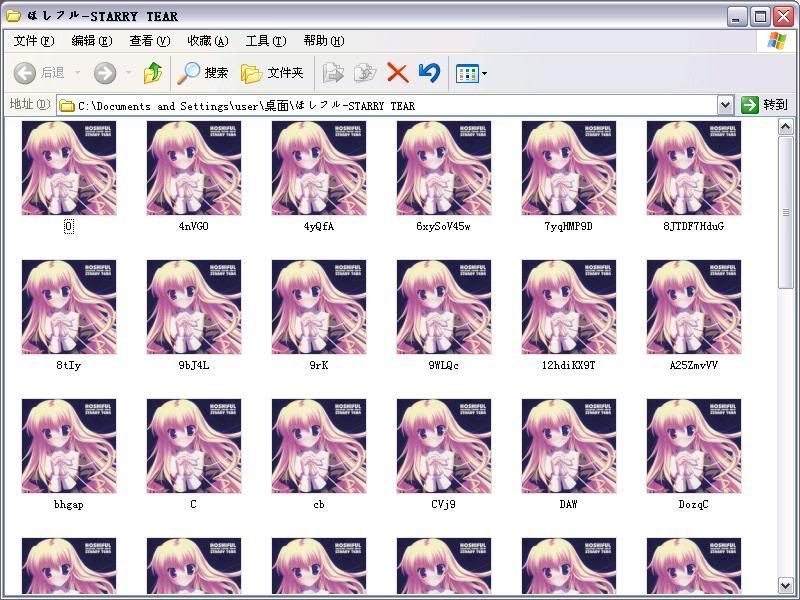This screenshot has width=800, height=600.
Task: Click the file name label 9bJ4L
Action: coord(194,365)
